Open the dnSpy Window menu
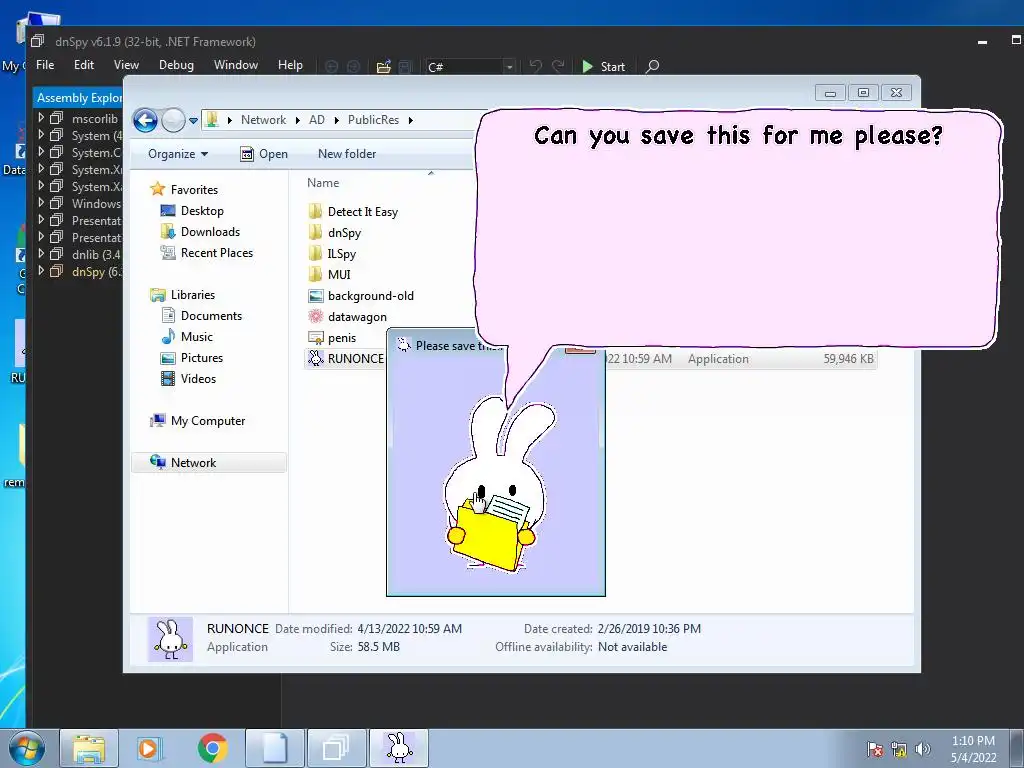Screen dimensions: 1024x768 click(x=236, y=65)
